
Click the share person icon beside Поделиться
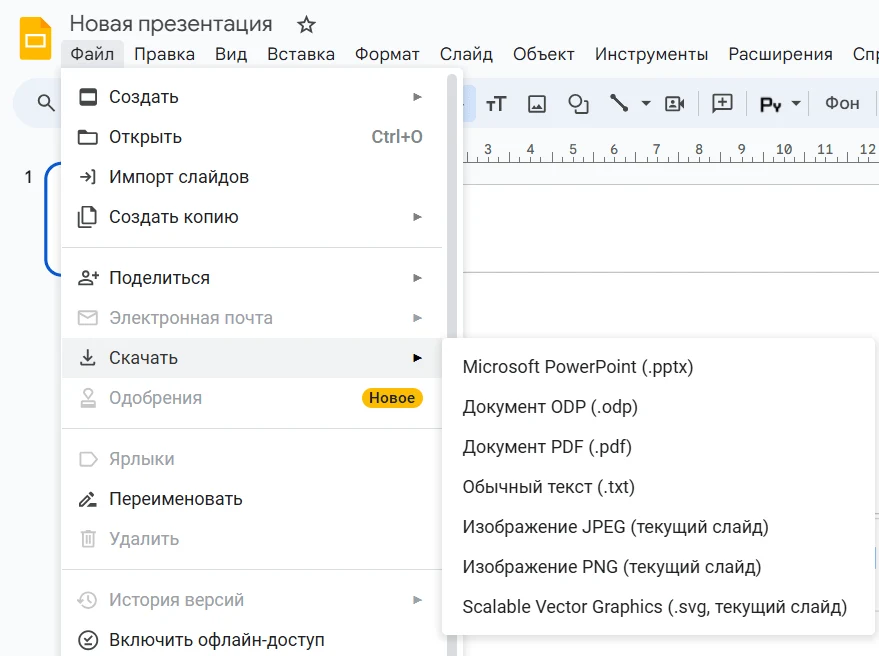coord(88,278)
